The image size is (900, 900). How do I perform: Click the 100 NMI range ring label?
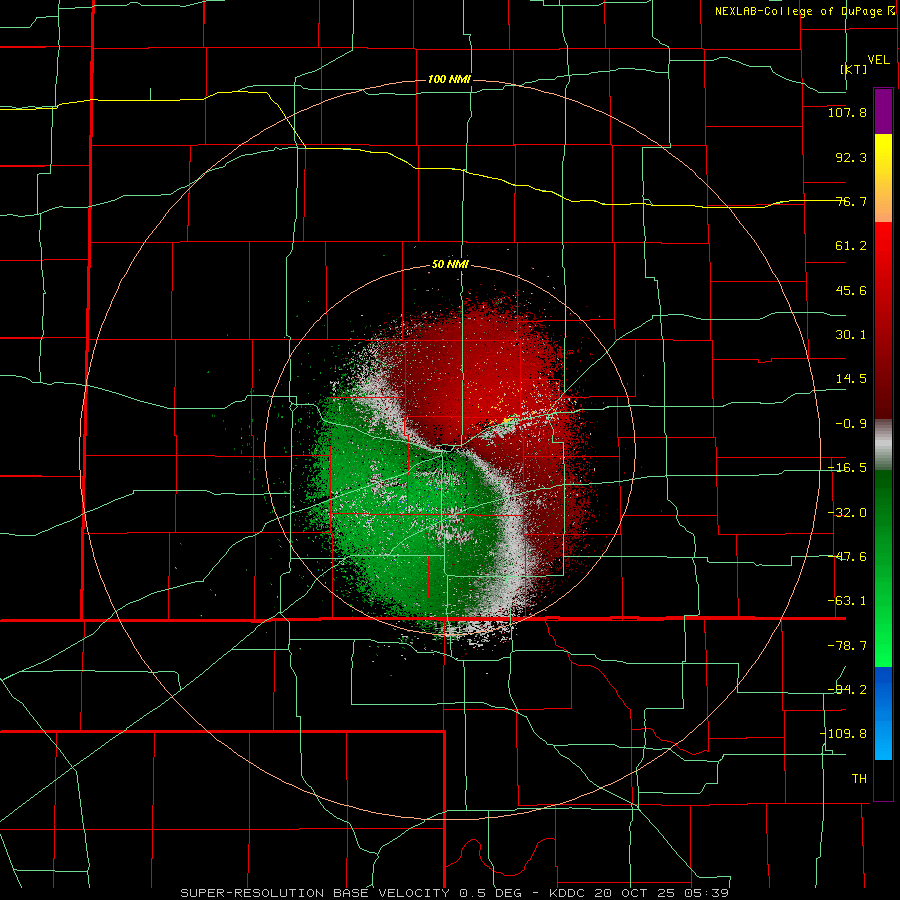click(449, 79)
